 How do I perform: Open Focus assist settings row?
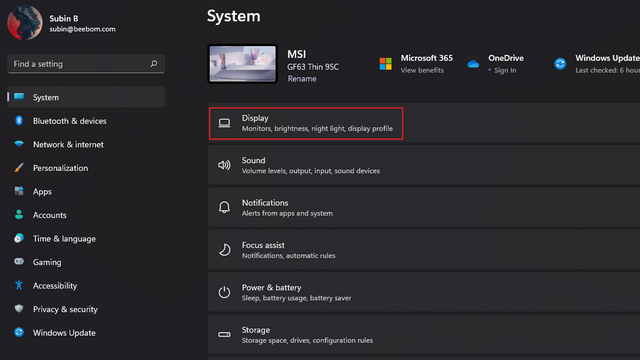point(424,250)
